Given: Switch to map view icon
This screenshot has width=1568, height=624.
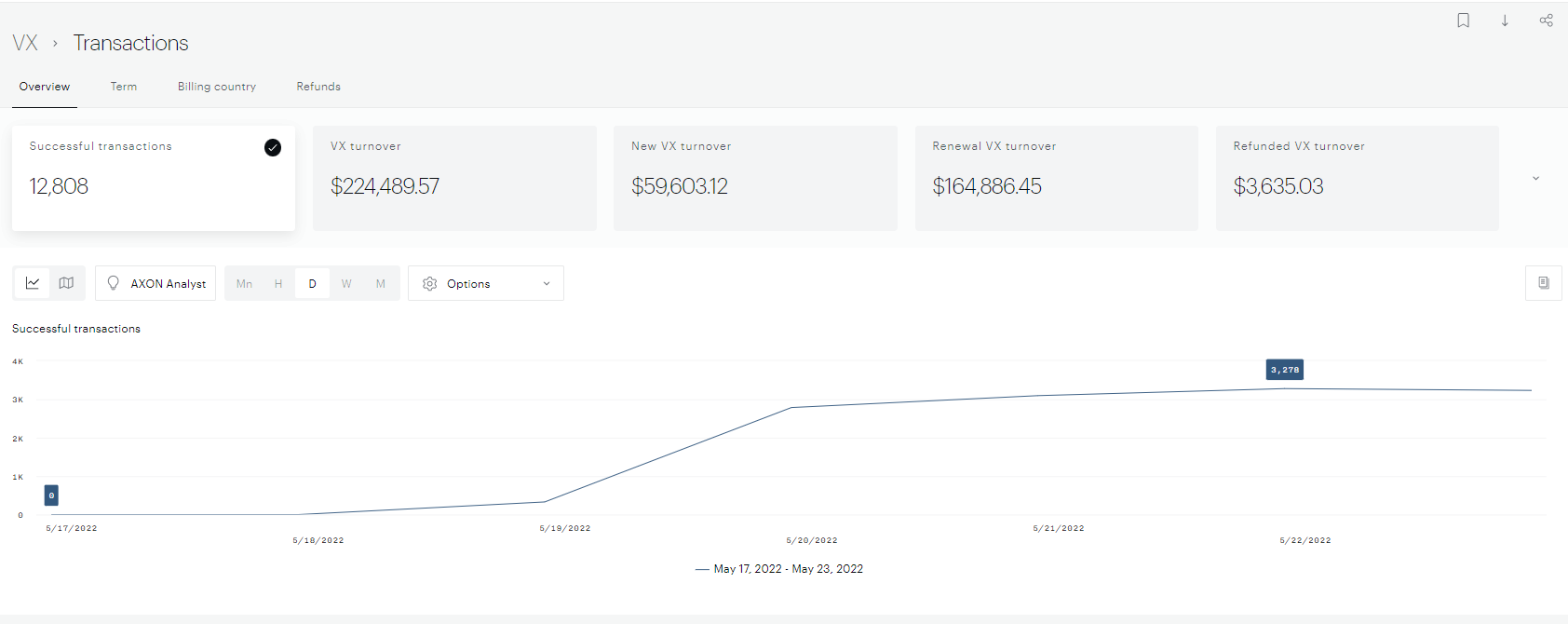Looking at the screenshot, I should tap(66, 283).
